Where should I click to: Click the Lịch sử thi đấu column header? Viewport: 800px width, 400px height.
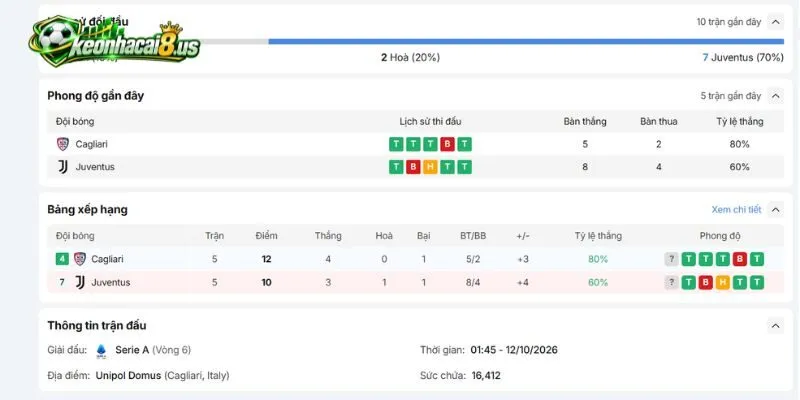(x=430, y=121)
